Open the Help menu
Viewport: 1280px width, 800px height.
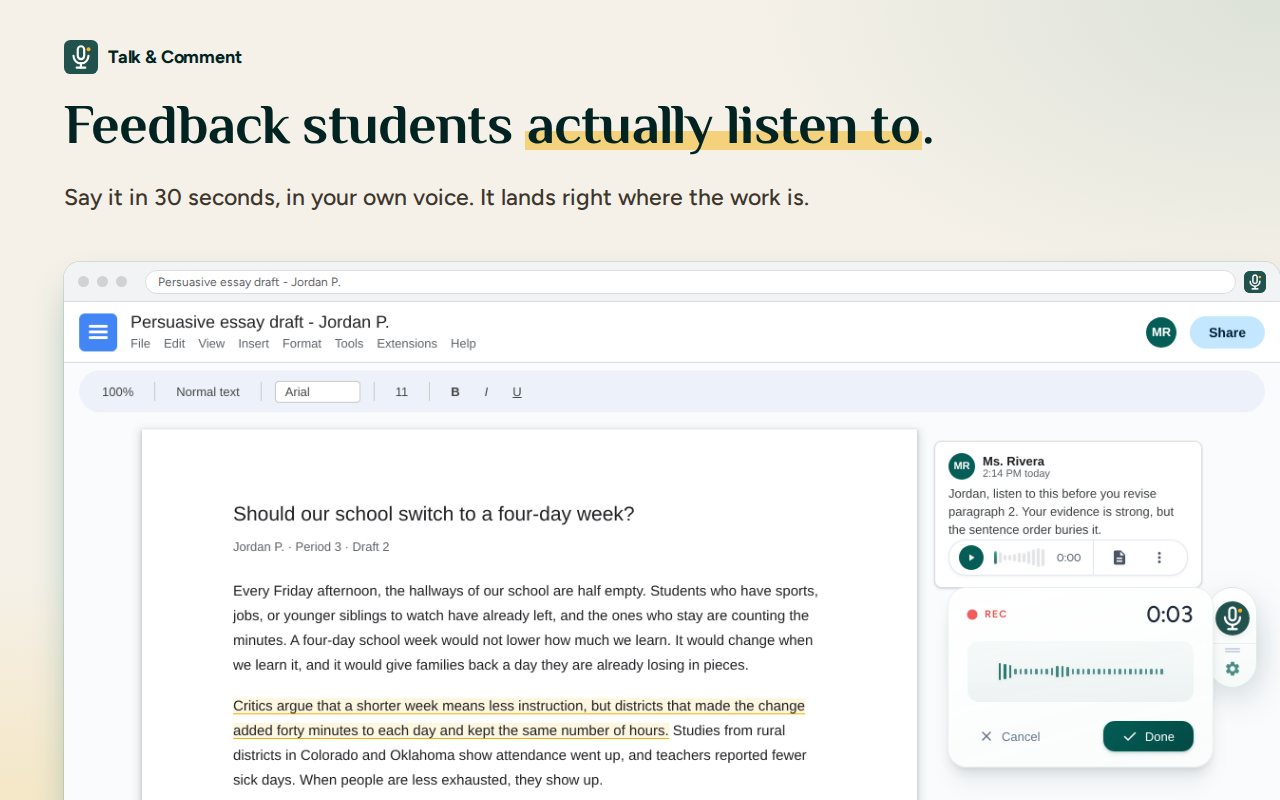click(x=463, y=343)
